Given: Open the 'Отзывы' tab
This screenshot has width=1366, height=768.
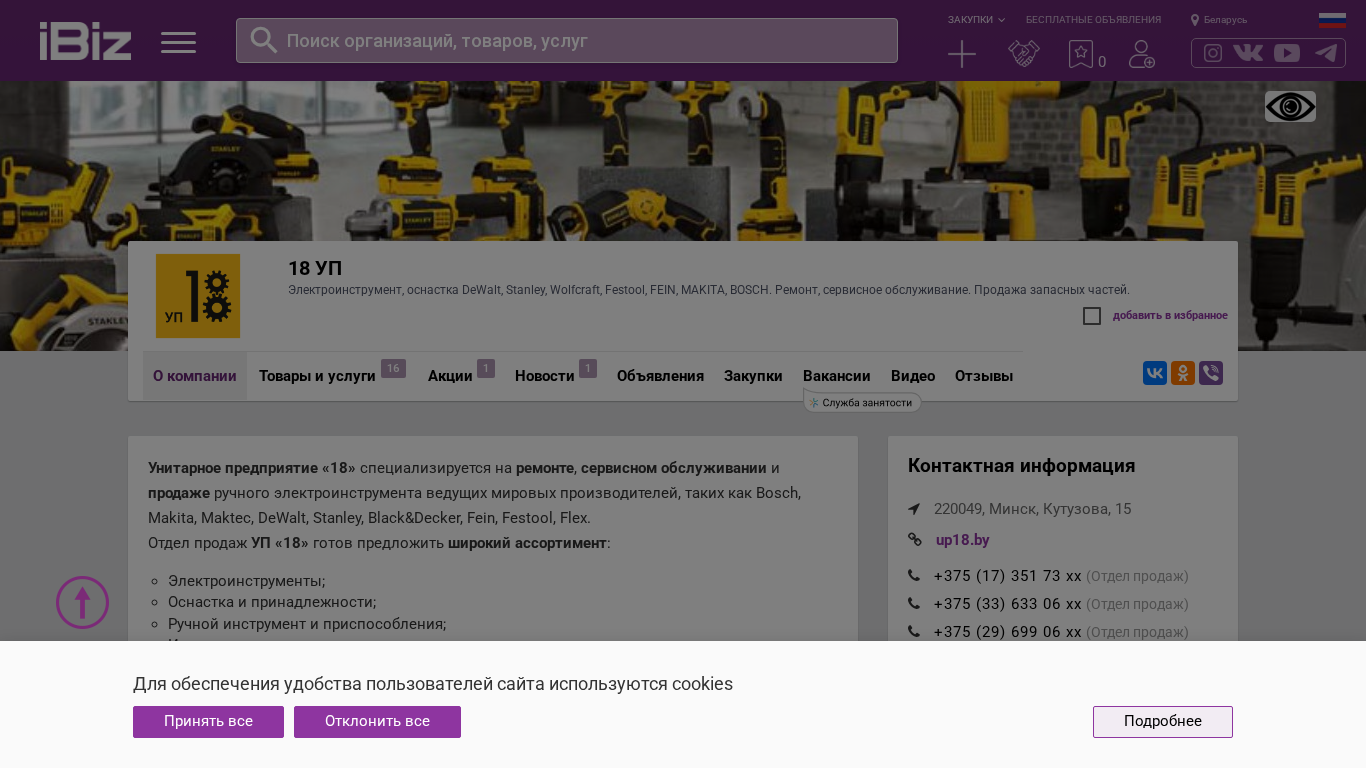Looking at the screenshot, I should click(984, 376).
